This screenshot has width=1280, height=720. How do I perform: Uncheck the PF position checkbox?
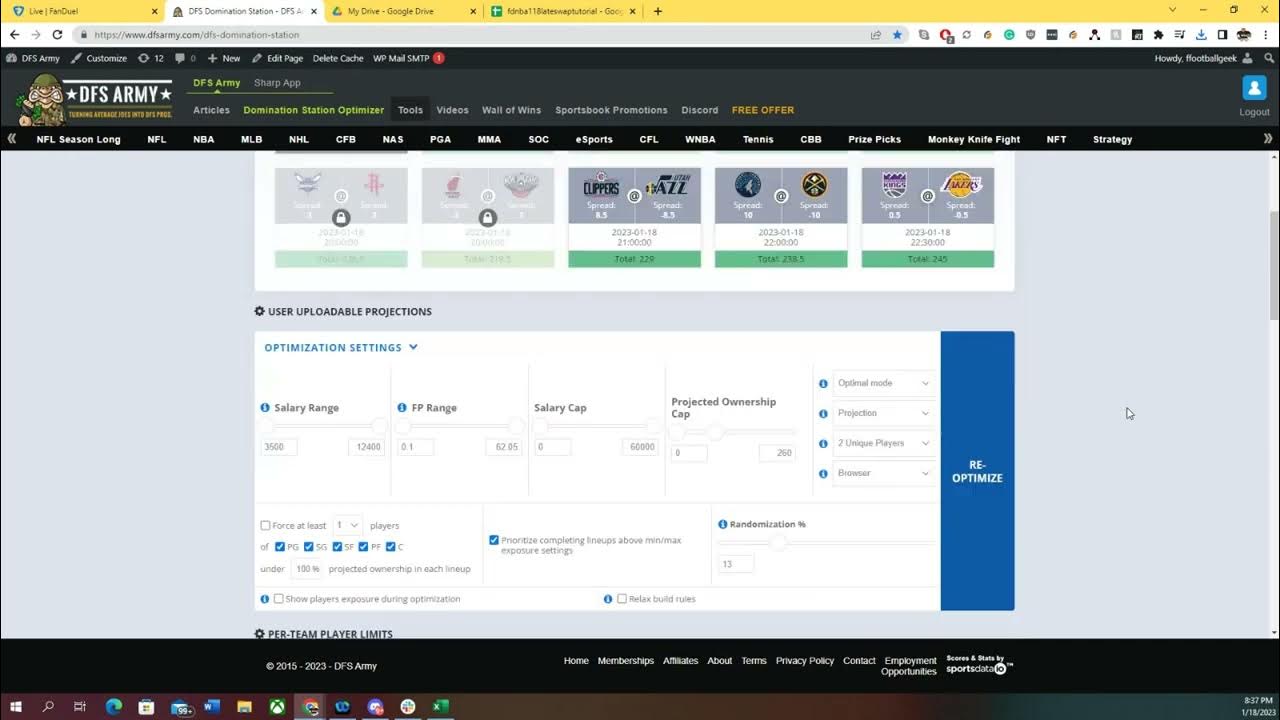point(364,547)
